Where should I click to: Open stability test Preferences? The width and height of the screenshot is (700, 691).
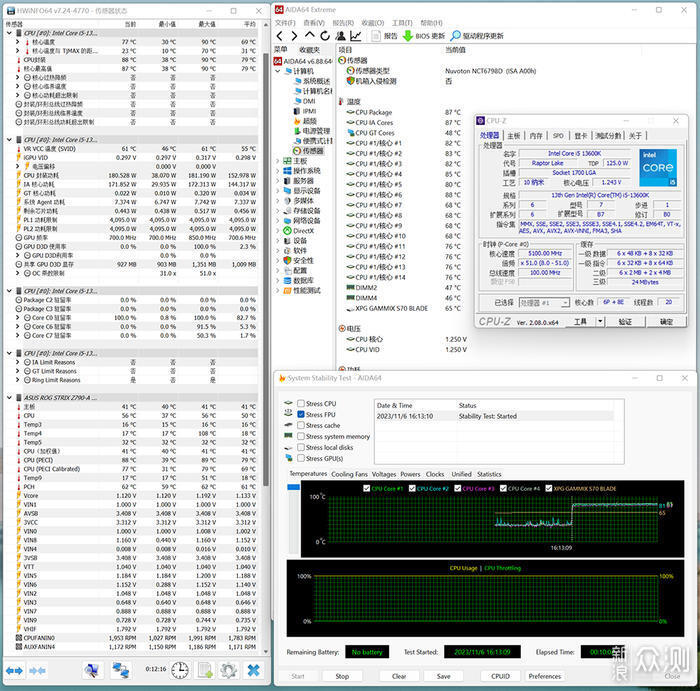[x=545, y=676]
